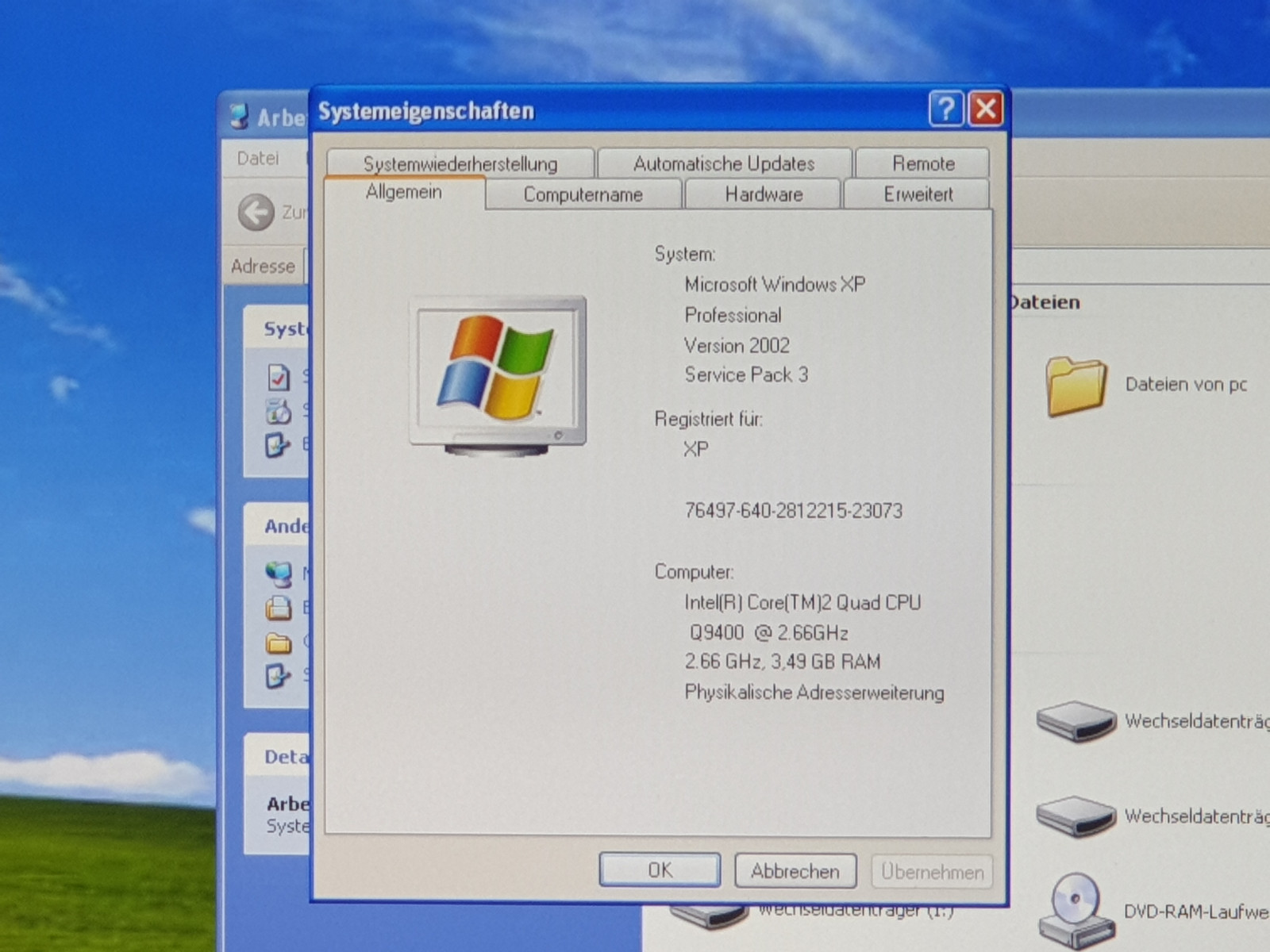Select the Remote tab
This screenshot has height=952, width=1270.
point(922,164)
